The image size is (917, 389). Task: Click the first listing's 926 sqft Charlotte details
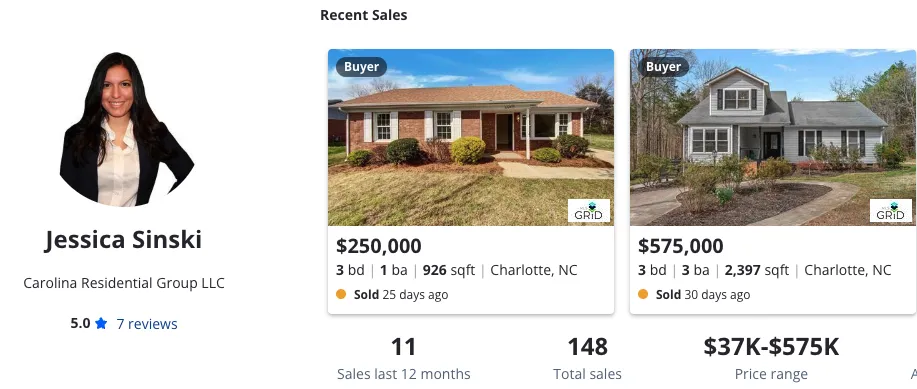(457, 270)
